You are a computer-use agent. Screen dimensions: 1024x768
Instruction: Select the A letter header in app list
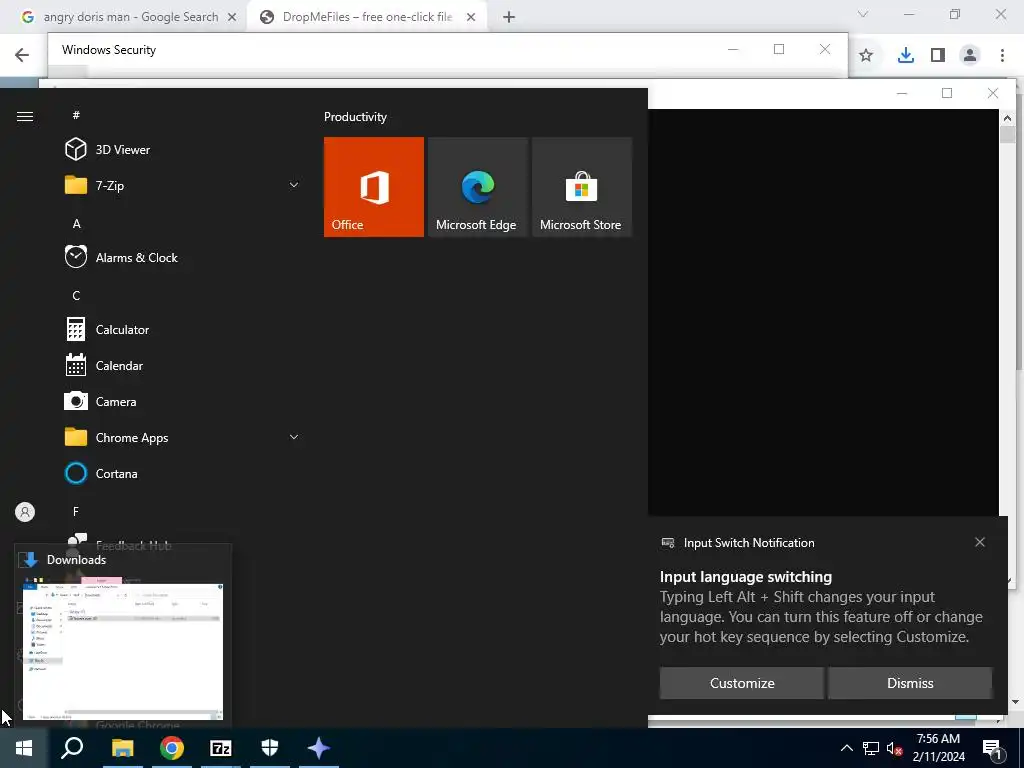(x=76, y=224)
